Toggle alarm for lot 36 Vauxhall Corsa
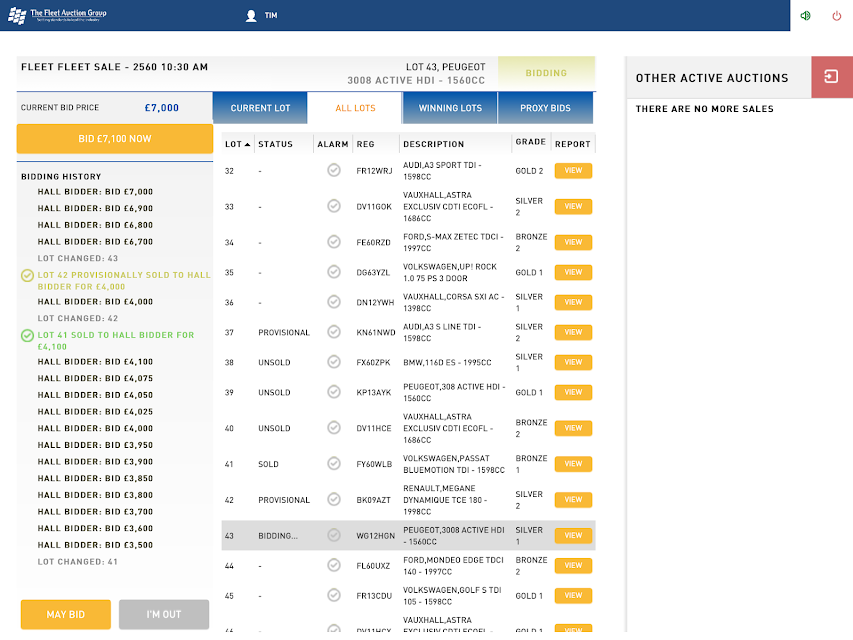This screenshot has height=640, width=853. [334, 301]
